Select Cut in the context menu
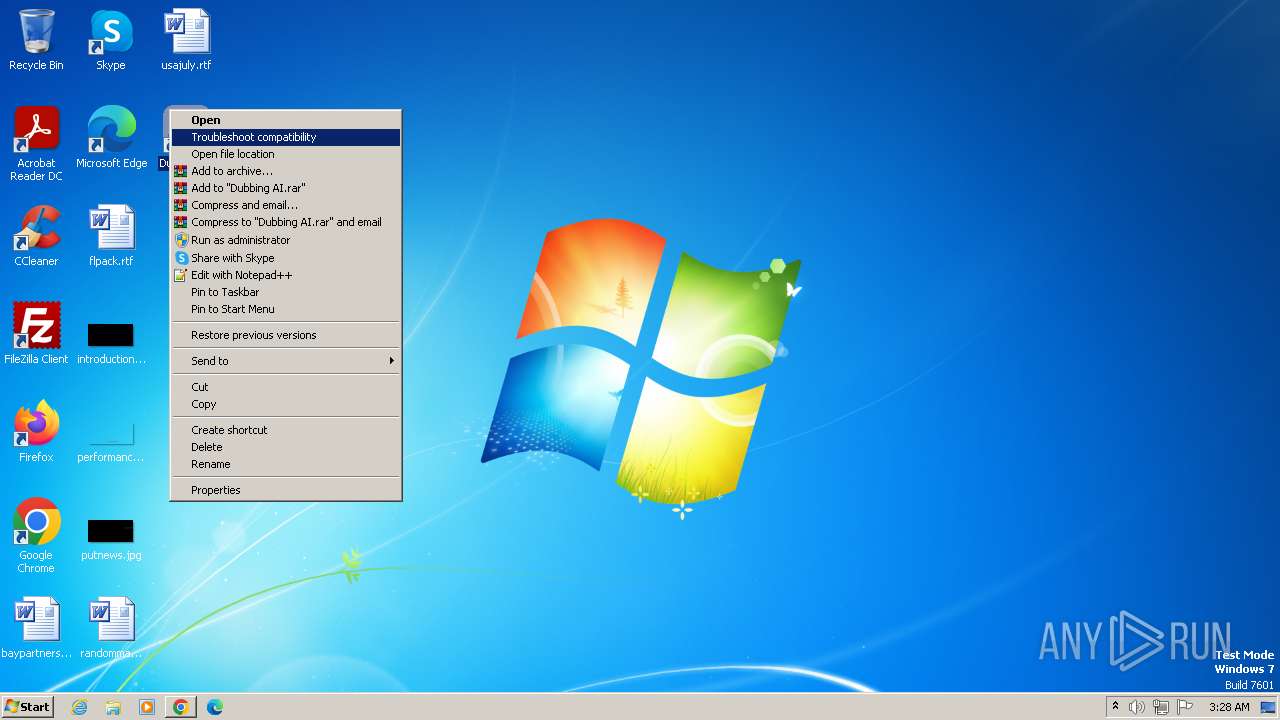 (x=286, y=387)
